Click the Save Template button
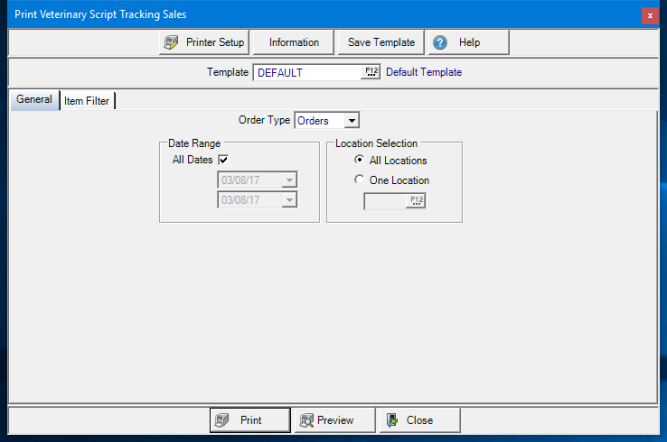This screenshot has height=442, width=667. click(x=380, y=43)
